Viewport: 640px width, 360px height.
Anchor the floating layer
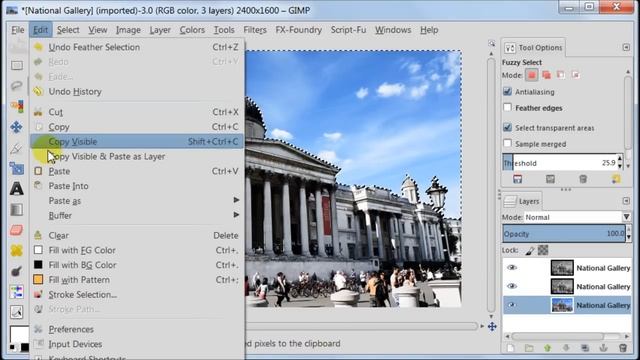point(604,348)
